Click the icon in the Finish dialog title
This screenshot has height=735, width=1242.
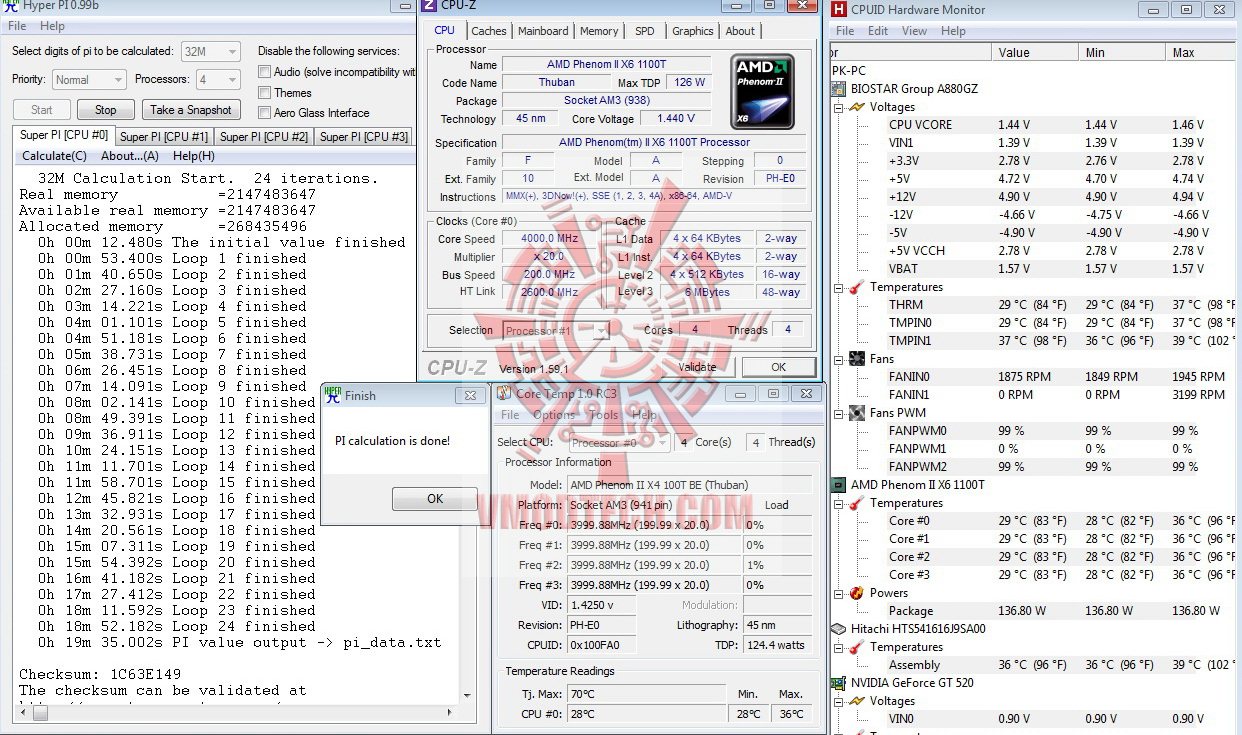[x=331, y=395]
